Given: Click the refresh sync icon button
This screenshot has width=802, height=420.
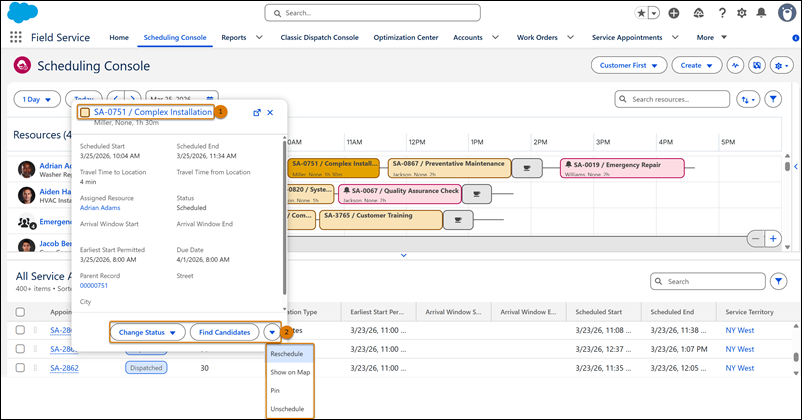Looking at the screenshot, I should point(757,65).
